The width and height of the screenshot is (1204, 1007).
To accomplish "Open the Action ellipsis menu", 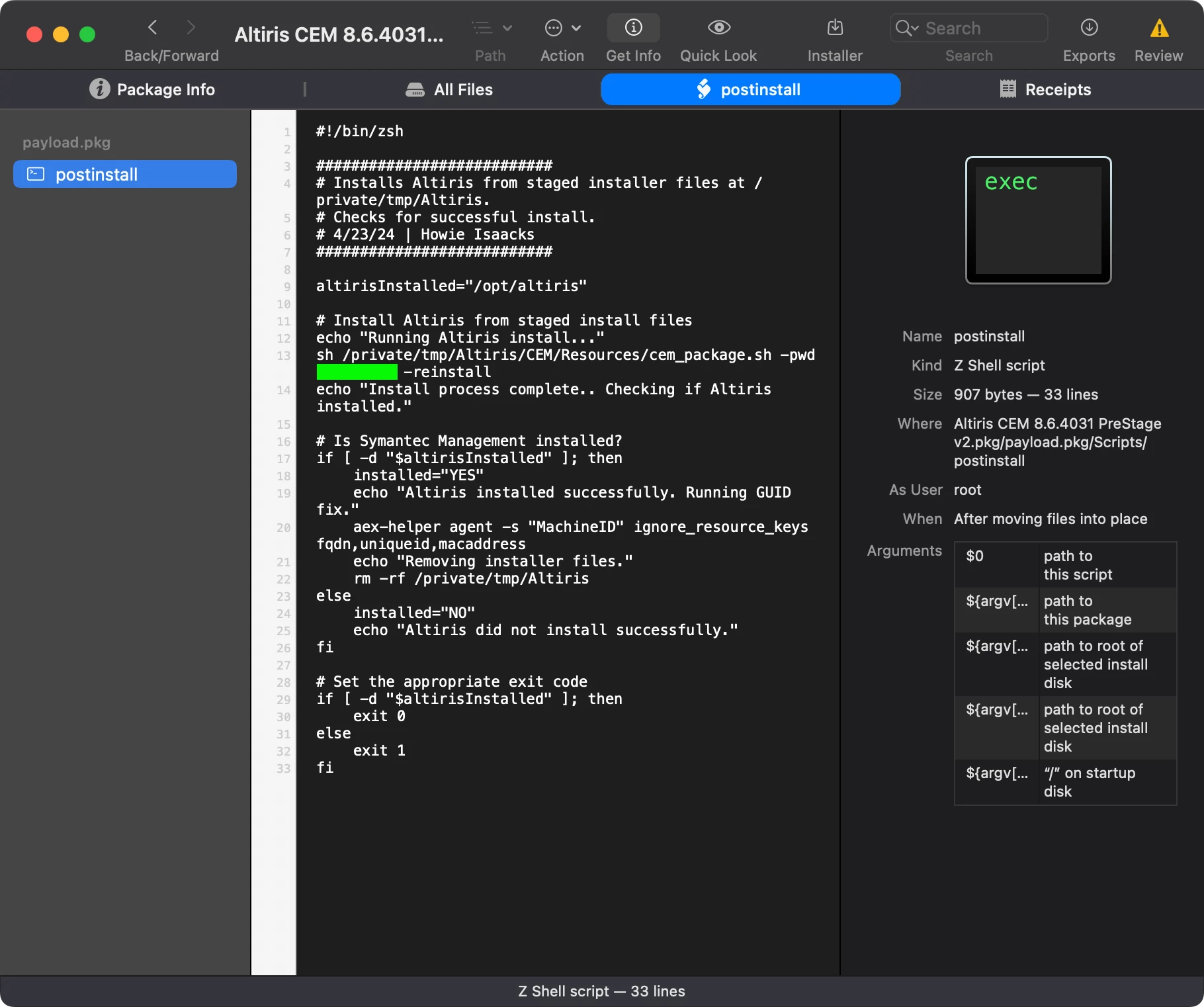I will pos(554,28).
